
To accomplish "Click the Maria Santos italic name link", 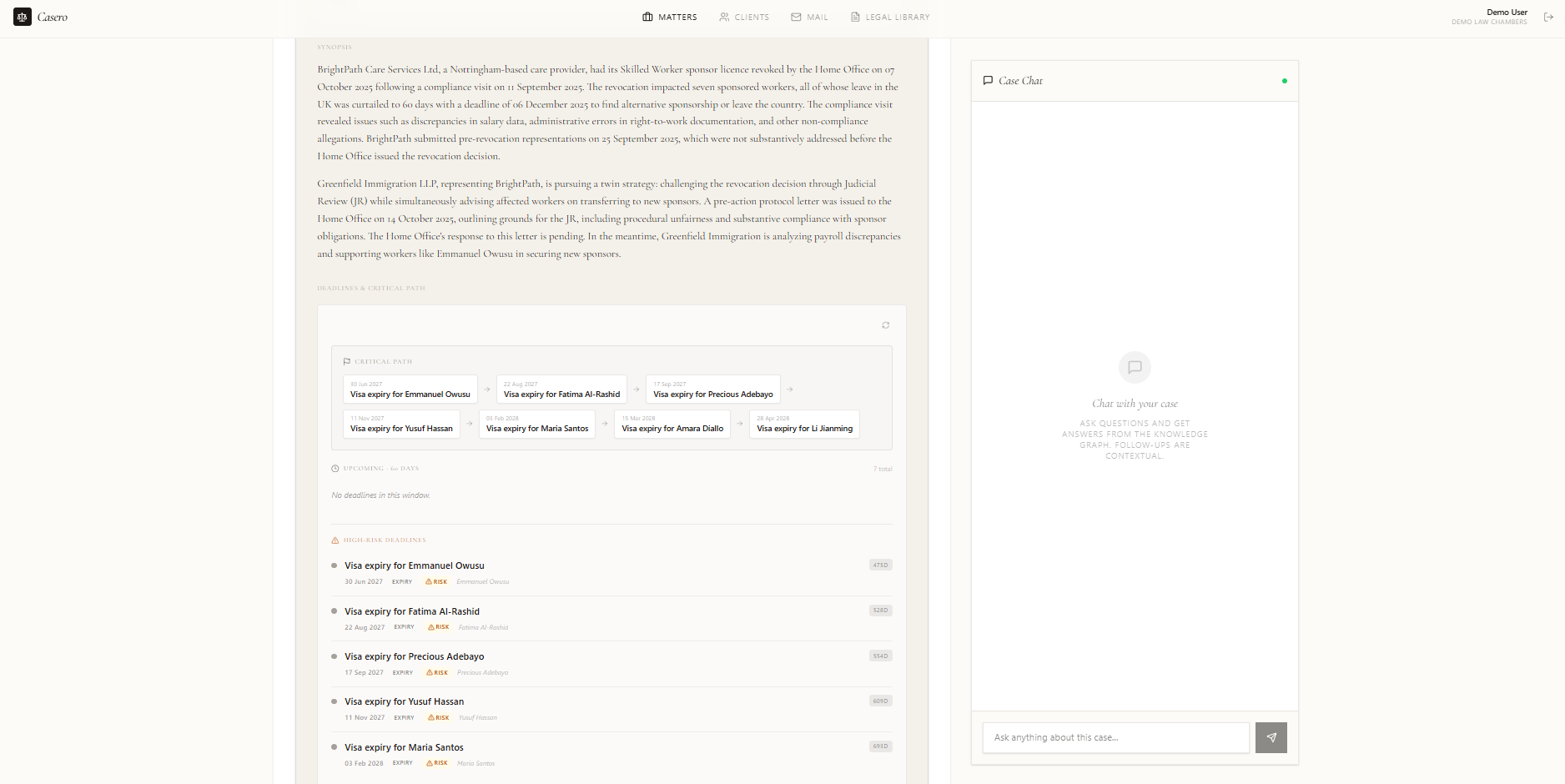I will [x=476, y=763].
